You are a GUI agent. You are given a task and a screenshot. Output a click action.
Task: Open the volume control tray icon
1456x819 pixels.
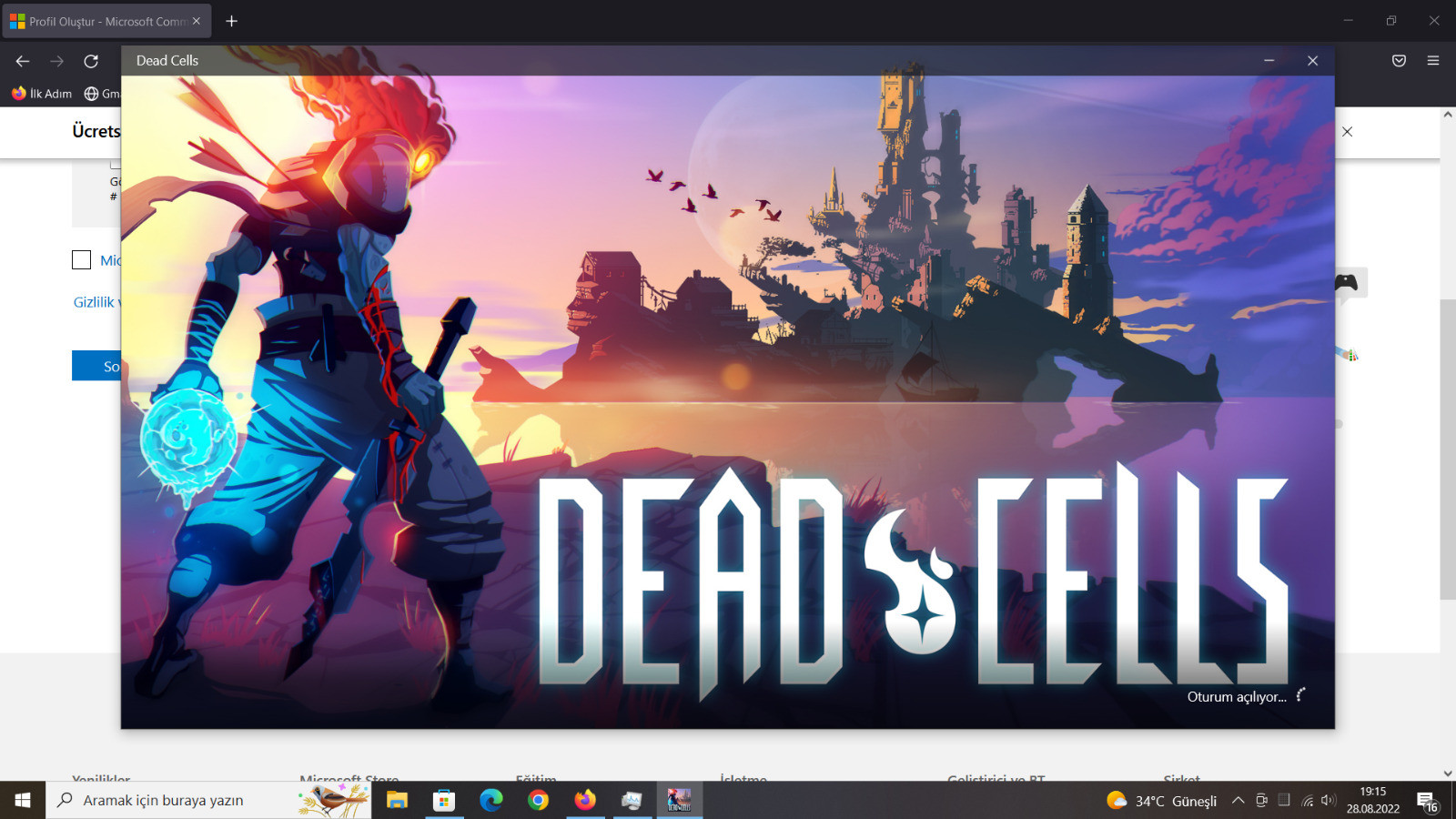(x=1329, y=801)
